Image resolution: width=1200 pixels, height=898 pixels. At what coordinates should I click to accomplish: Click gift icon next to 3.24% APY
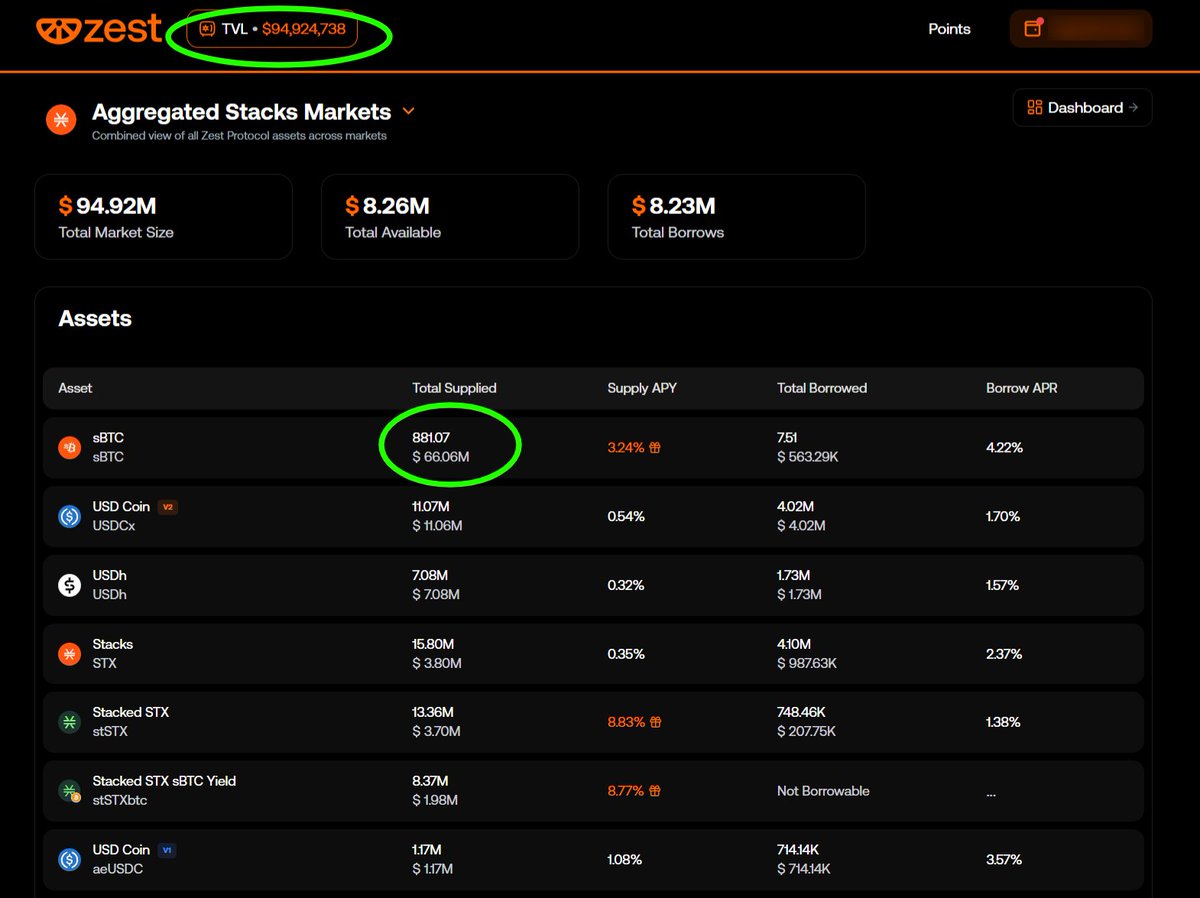coord(655,448)
